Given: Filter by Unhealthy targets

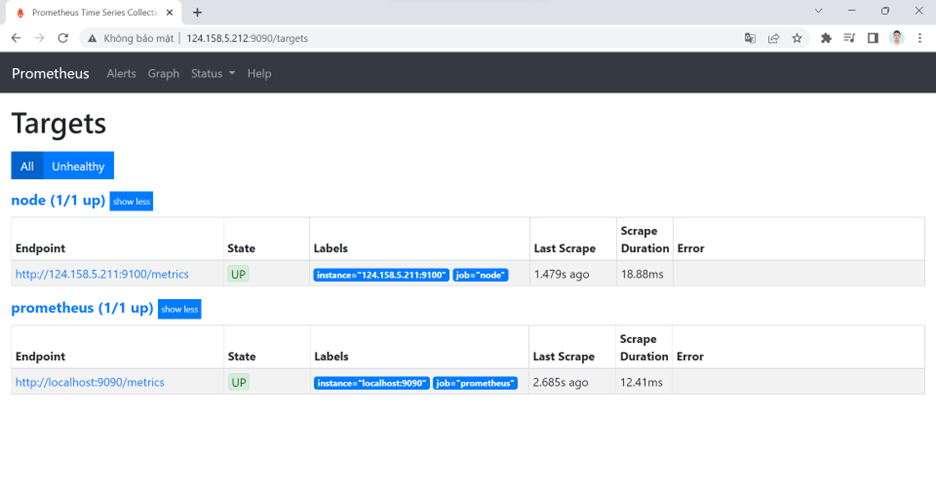Looking at the screenshot, I should 78,166.
